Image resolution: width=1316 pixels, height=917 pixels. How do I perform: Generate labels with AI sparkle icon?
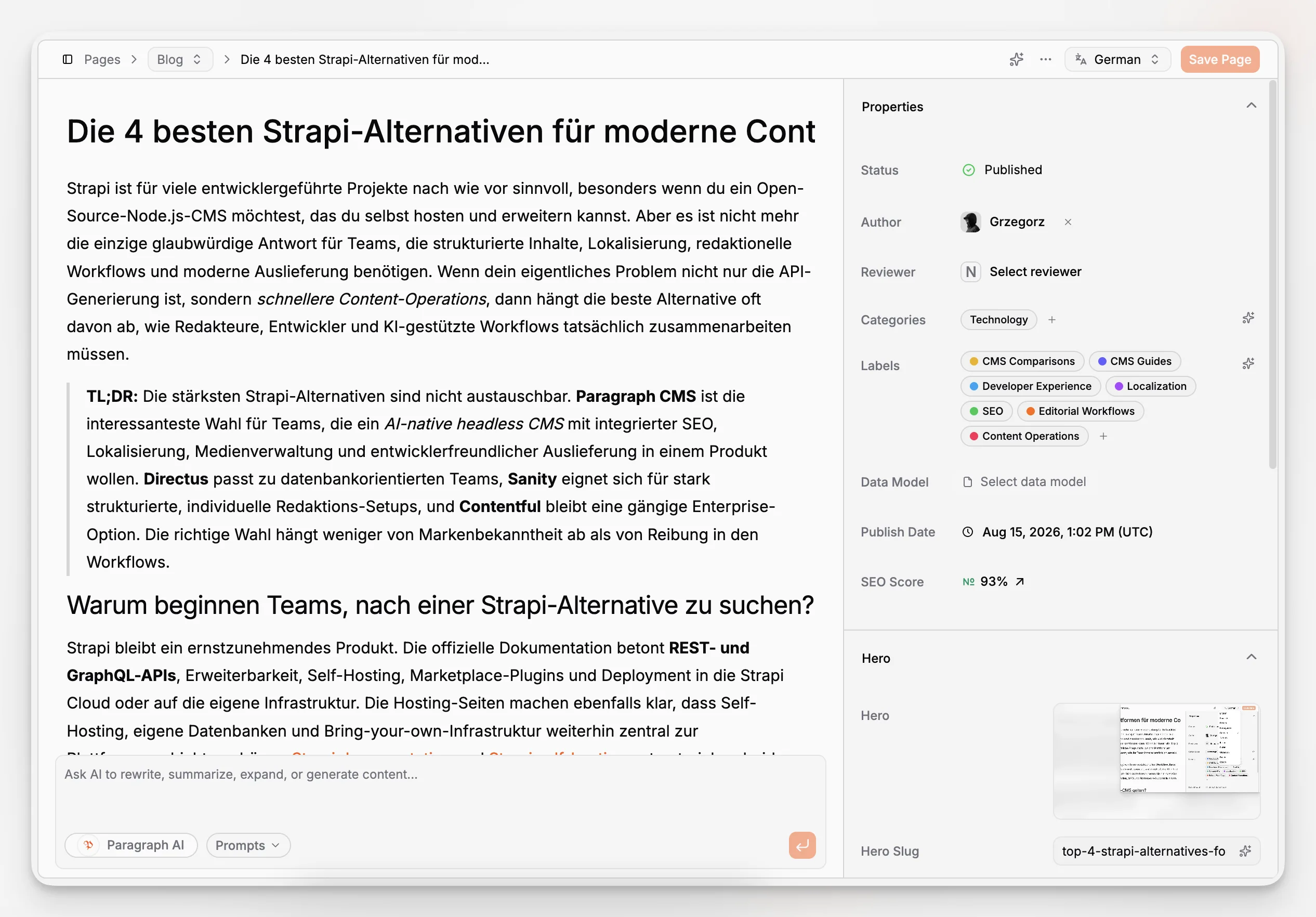[x=1248, y=364]
